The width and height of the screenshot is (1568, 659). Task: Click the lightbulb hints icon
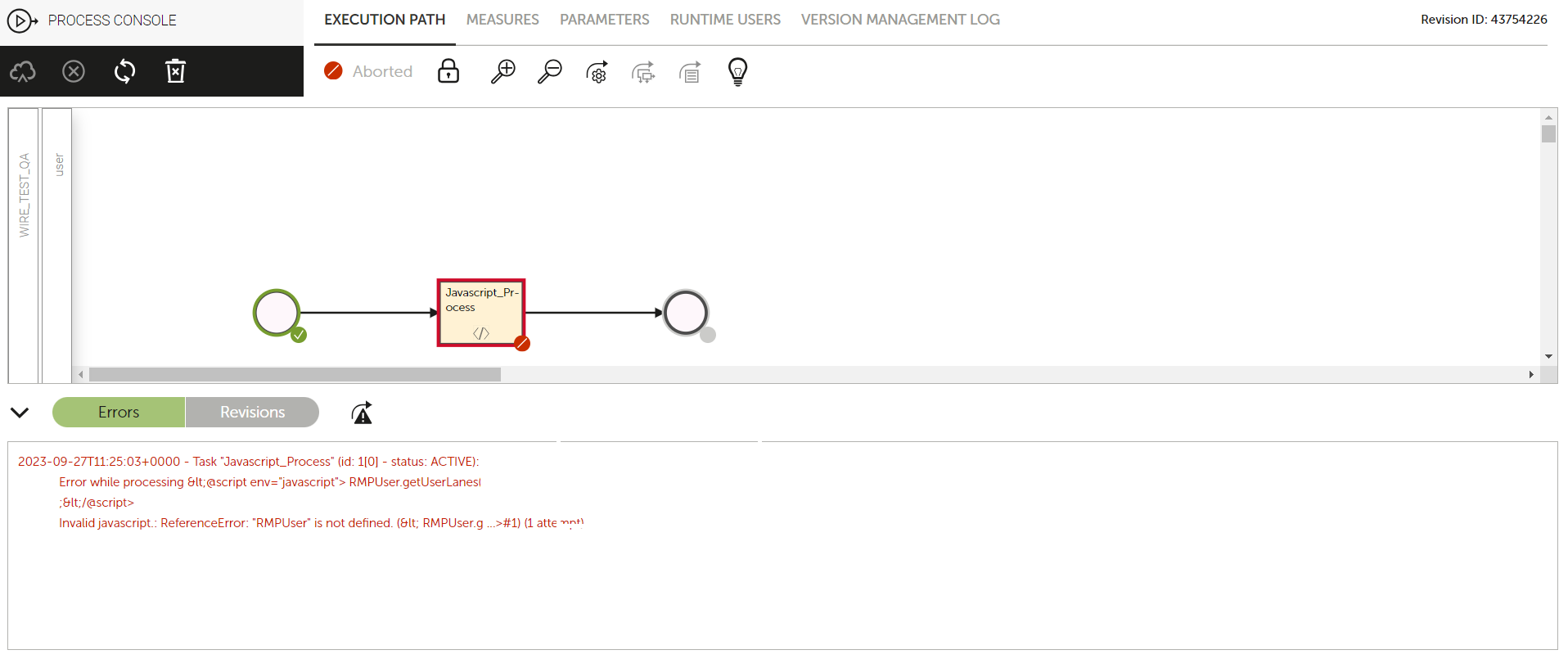pyautogui.click(x=737, y=72)
